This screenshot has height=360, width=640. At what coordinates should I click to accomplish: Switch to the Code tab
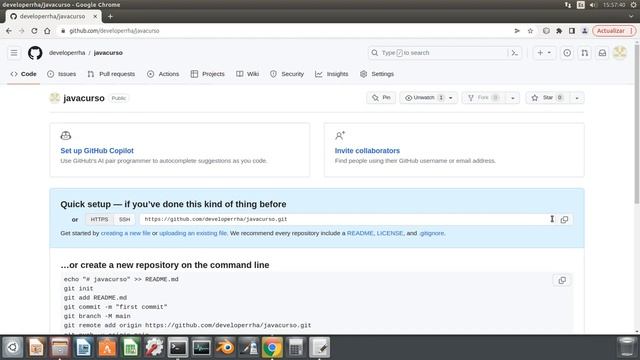click(24, 74)
